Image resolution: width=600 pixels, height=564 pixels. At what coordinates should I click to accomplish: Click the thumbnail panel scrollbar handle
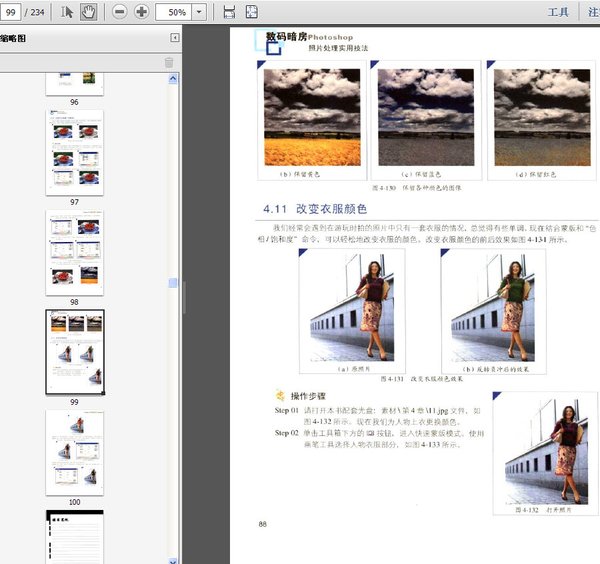(174, 283)
